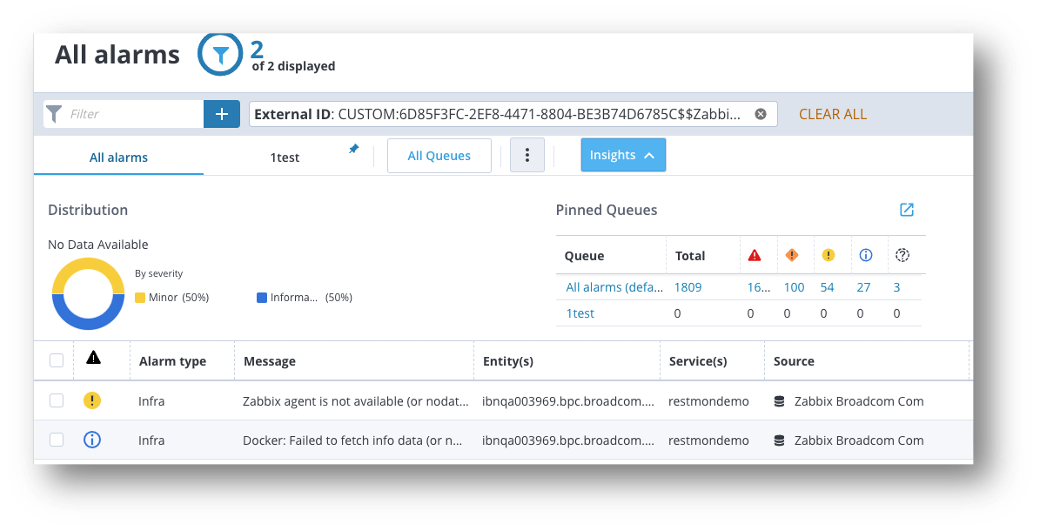The image size is (1039, 531).
Task: Open the All alarms (default) queue link
Action: (x=614, y=287)
